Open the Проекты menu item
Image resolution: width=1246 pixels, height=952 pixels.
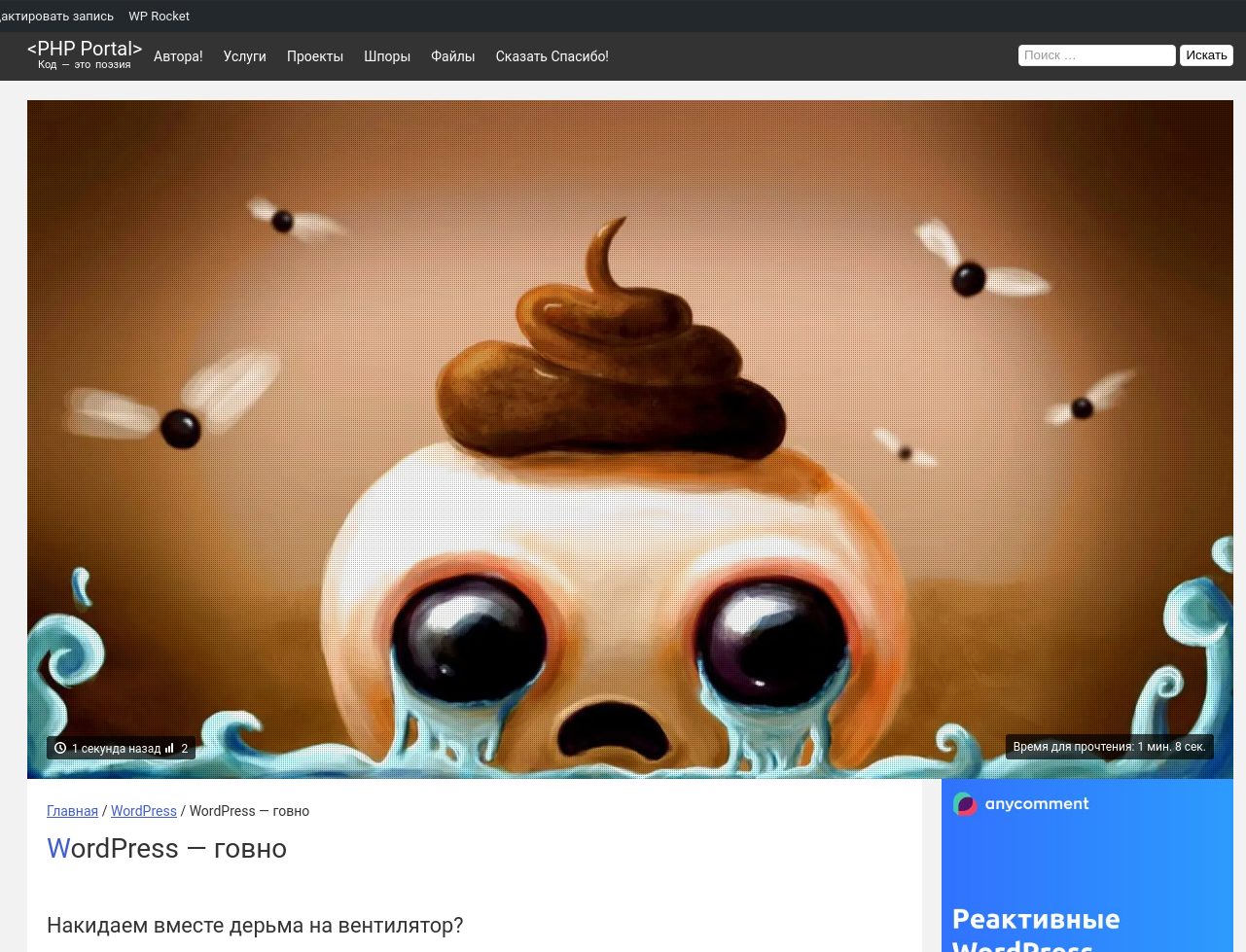coord(315,56)
